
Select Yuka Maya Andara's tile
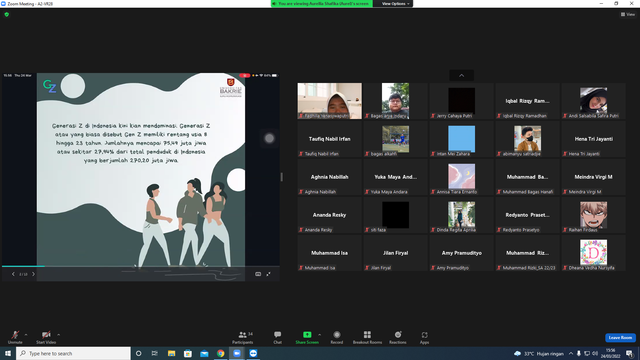(396, 177)
